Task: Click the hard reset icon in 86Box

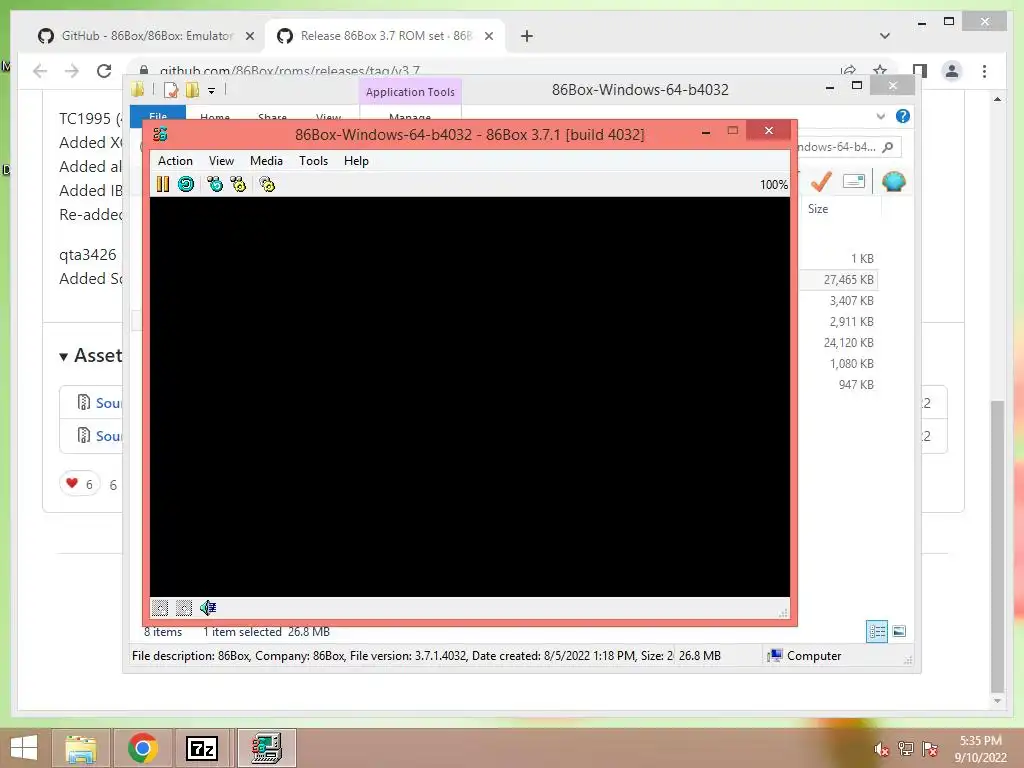Action: tap(186, 185)
